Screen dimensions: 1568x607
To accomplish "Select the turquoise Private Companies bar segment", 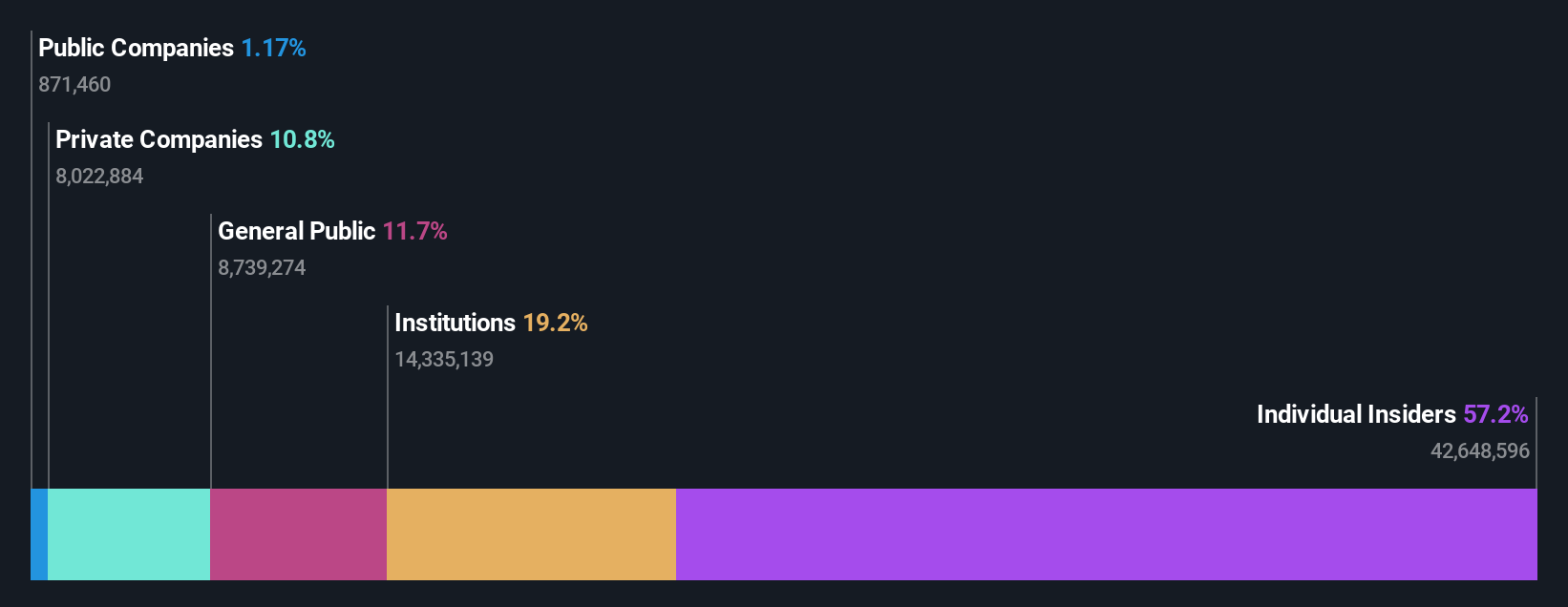I will tap(129, 534).
